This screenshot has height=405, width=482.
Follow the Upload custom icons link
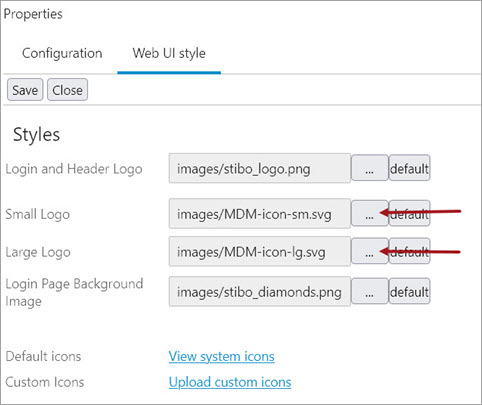(230, 382)
